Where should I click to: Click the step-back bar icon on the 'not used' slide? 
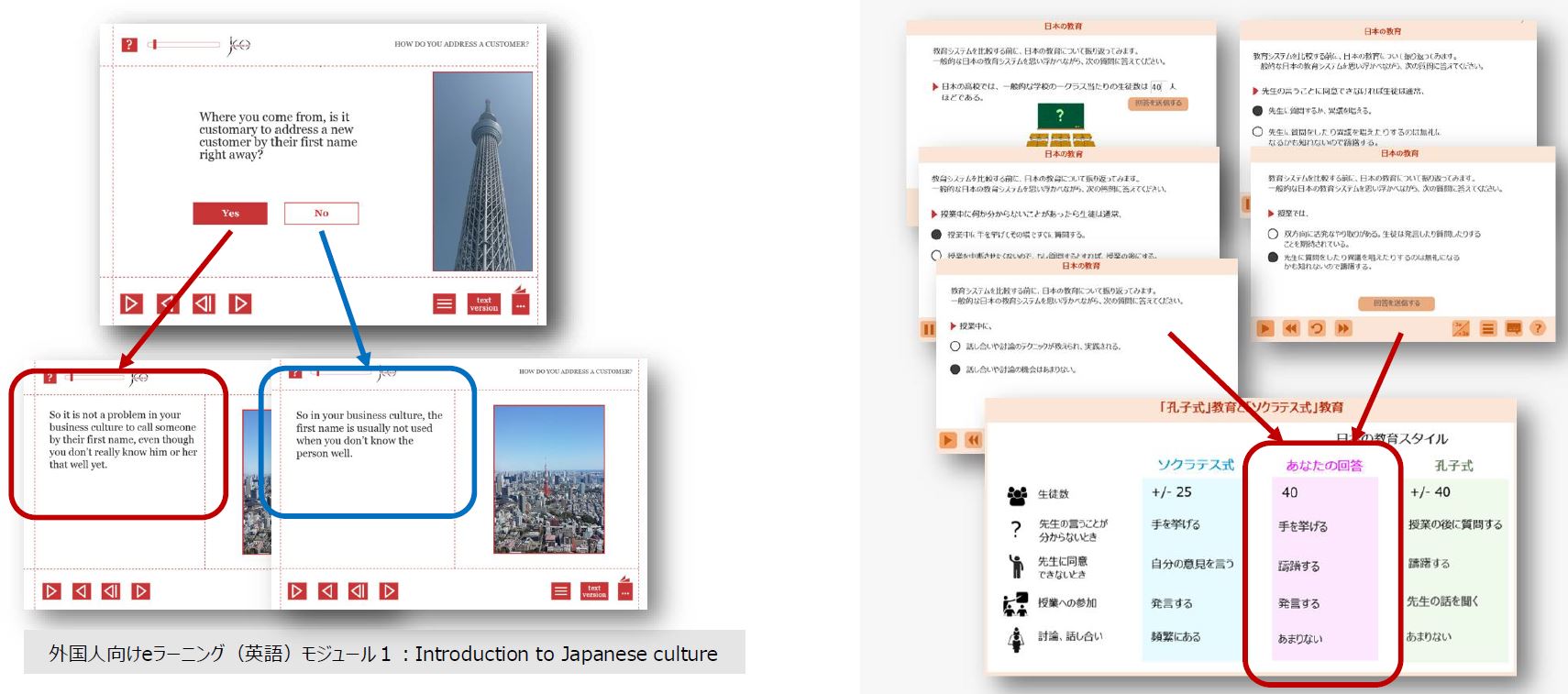point(359,591)
